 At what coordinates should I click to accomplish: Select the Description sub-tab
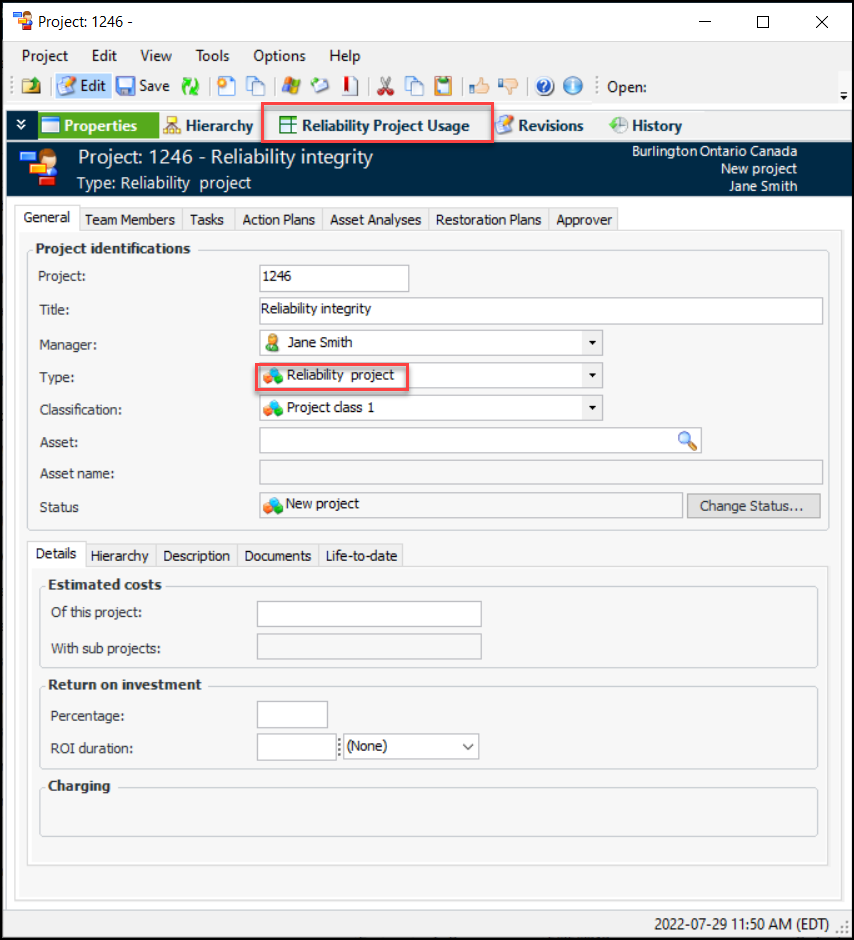[x=197, y=556]
